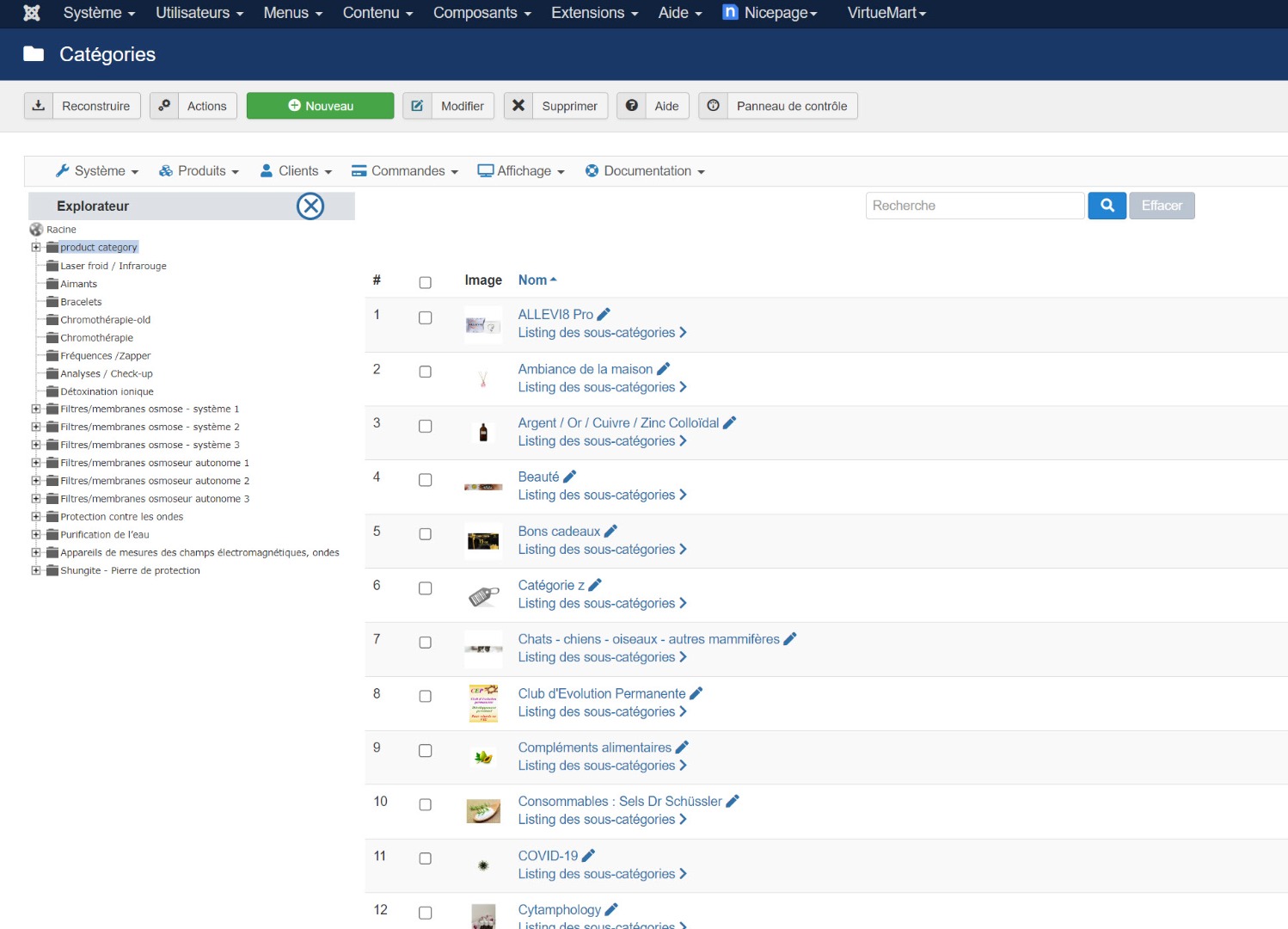
Task: Click the Consommables : Sels Dr Schüssler thumbnail
Action: [483, 811]
